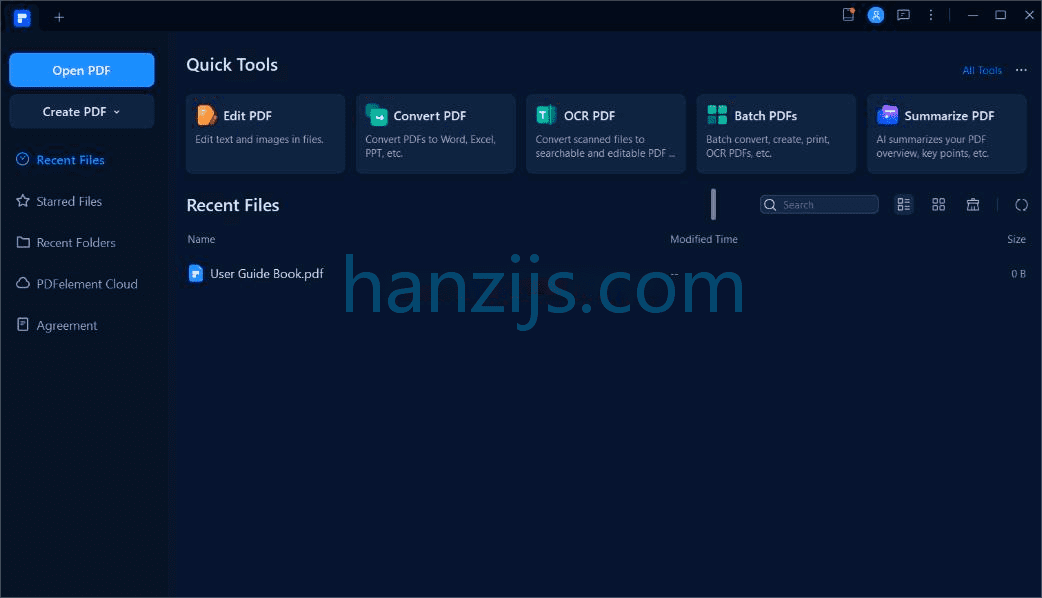Click the Convert PDF green icon
Screen dimensions: 1042x598
click(377, 115)
